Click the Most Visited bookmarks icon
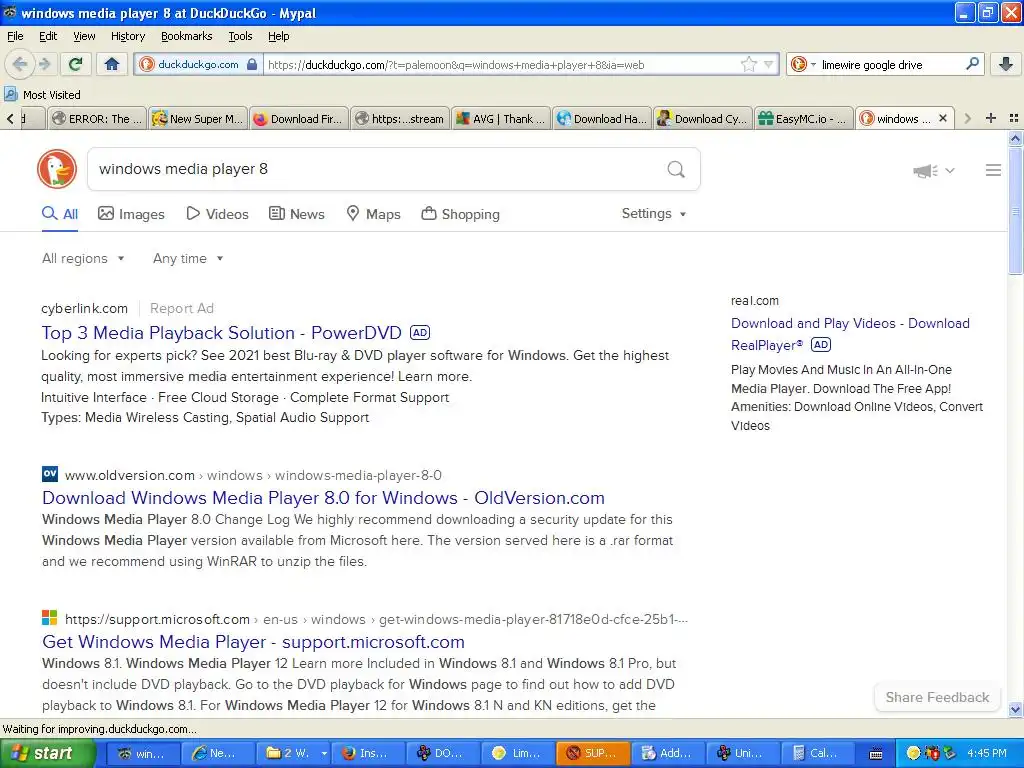 pyautogui.click(x=10, y=95)
